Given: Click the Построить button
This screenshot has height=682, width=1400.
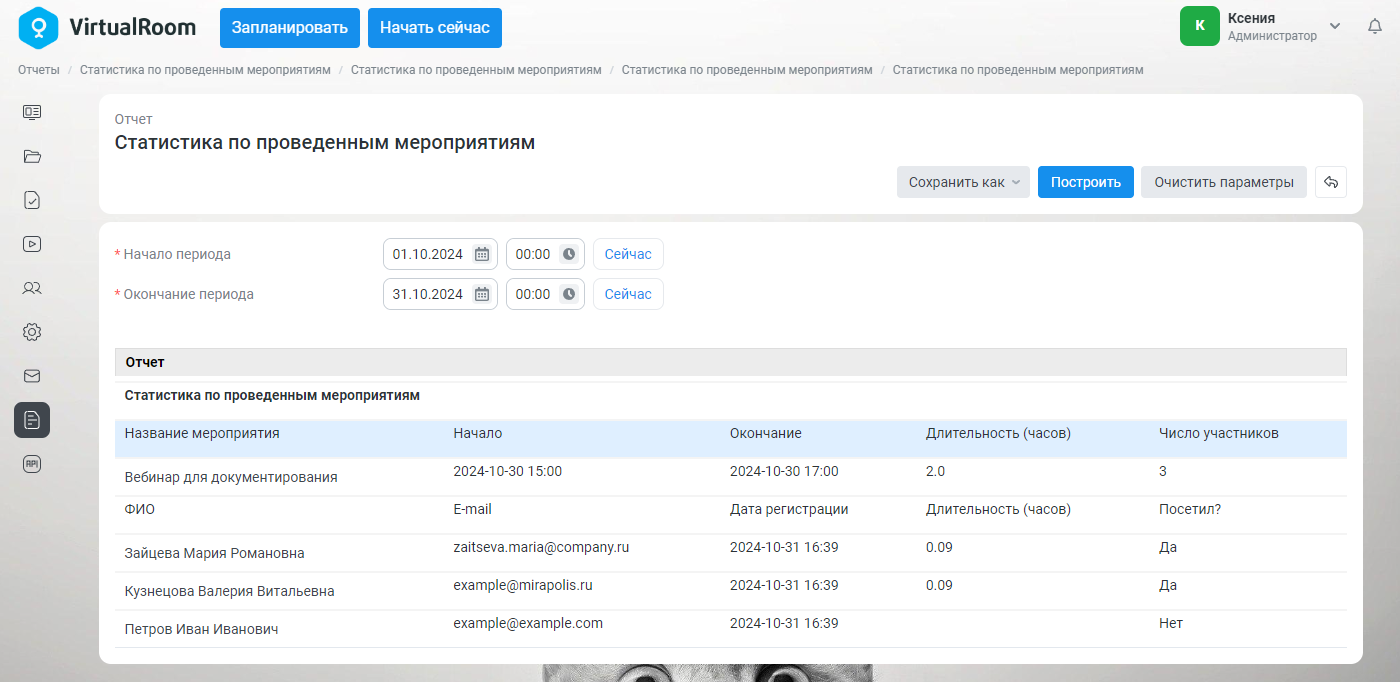Looking at the screenshot, I should (x=1086, y=182).
